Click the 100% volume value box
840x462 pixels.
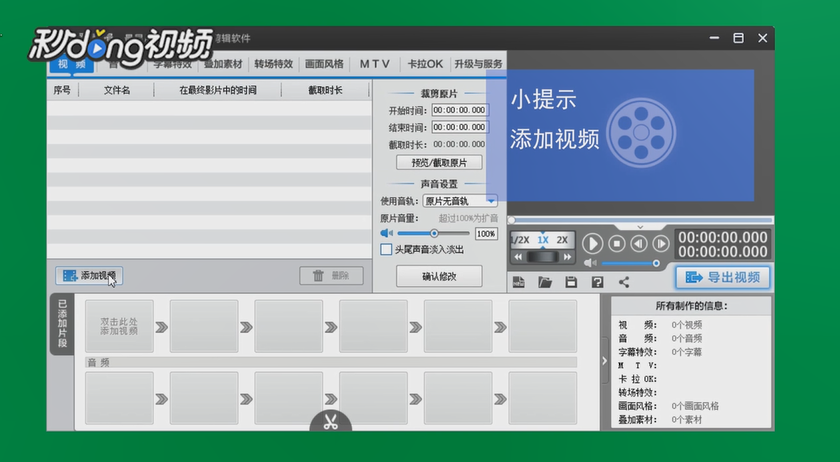[x=486, y=234]
